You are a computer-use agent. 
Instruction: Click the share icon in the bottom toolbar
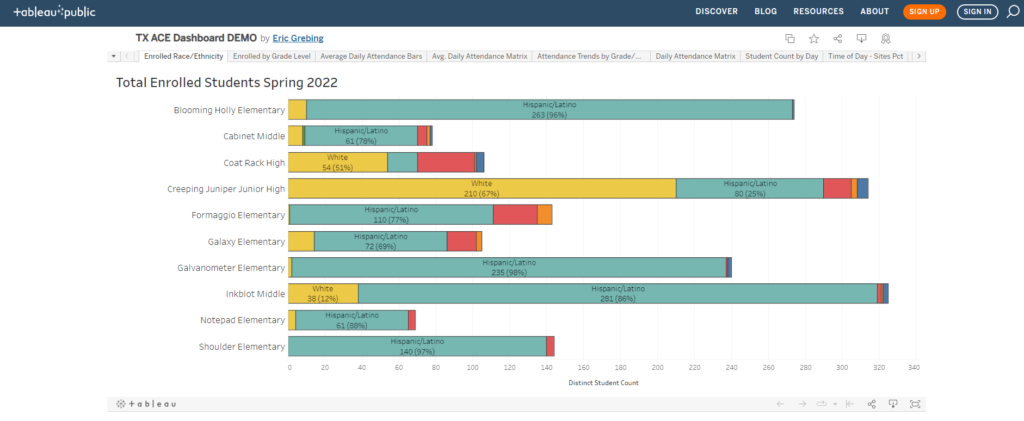pos(872,403)
